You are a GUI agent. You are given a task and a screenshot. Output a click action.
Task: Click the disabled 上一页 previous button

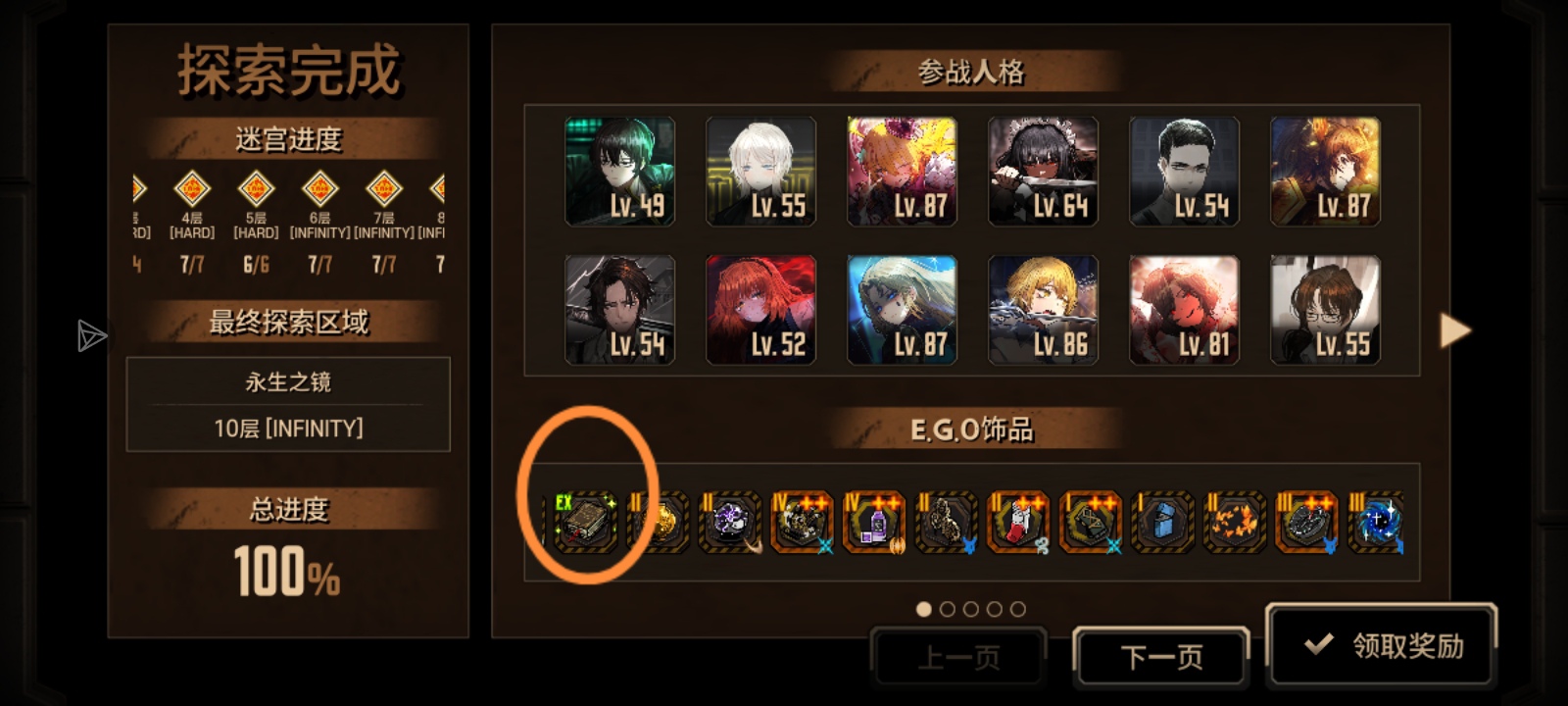click(x=958, y=656)
